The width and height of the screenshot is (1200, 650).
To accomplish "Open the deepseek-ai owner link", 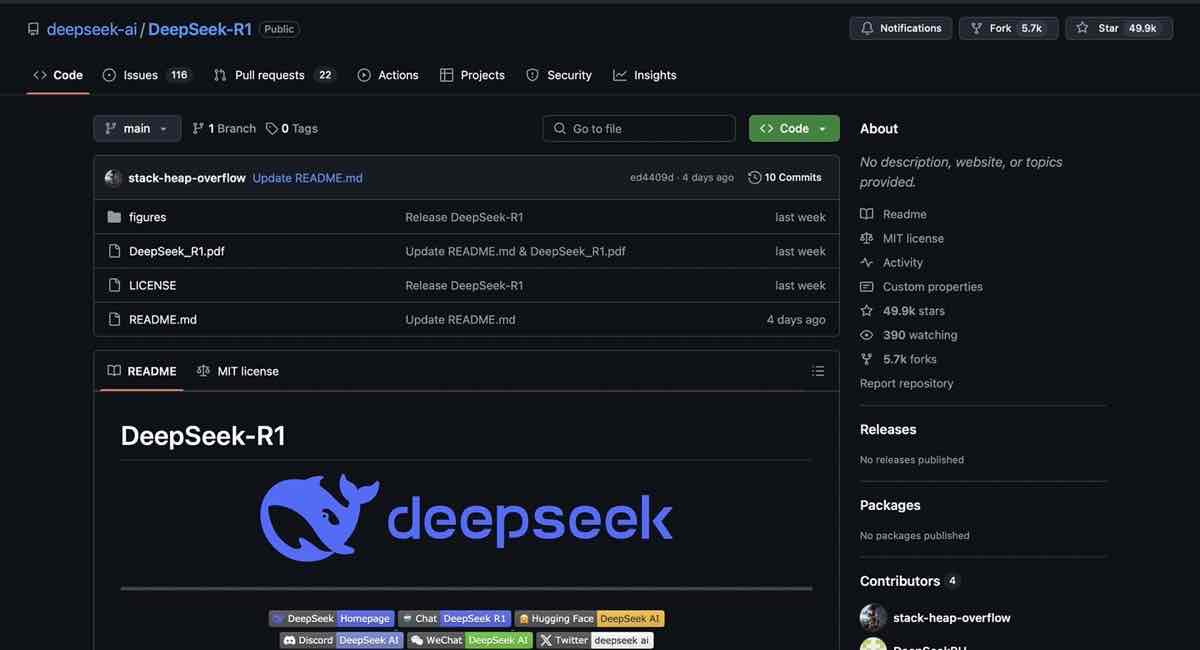I will tap(92, 29).
